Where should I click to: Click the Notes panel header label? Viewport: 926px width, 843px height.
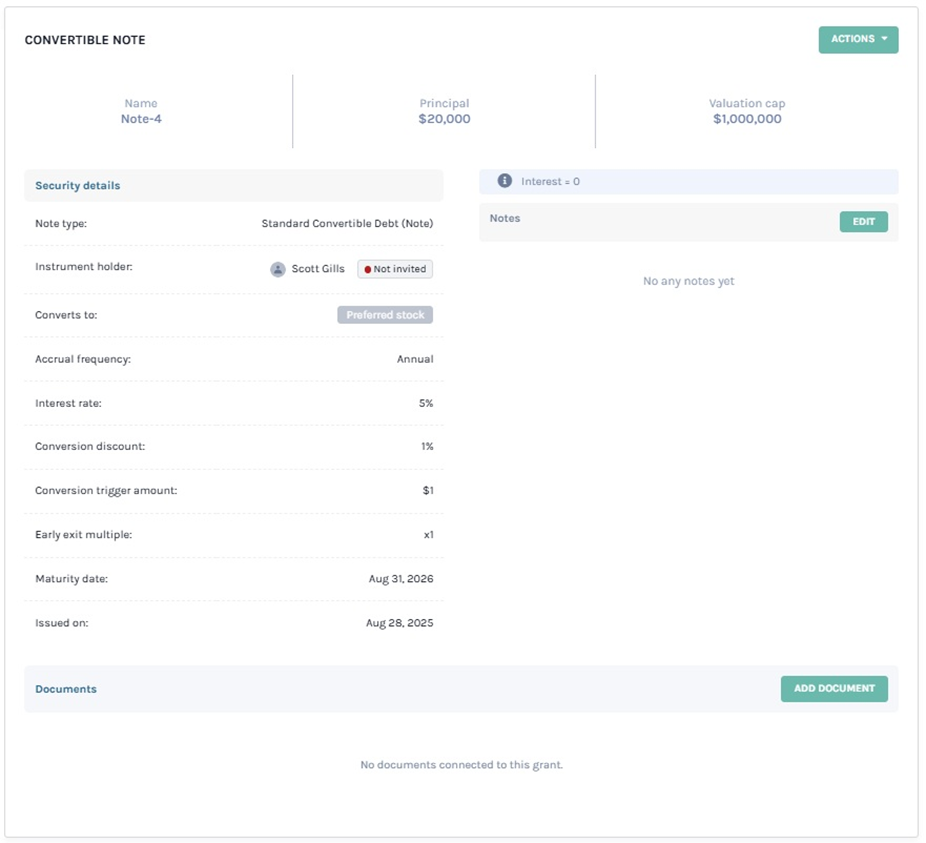coord(505,218)
